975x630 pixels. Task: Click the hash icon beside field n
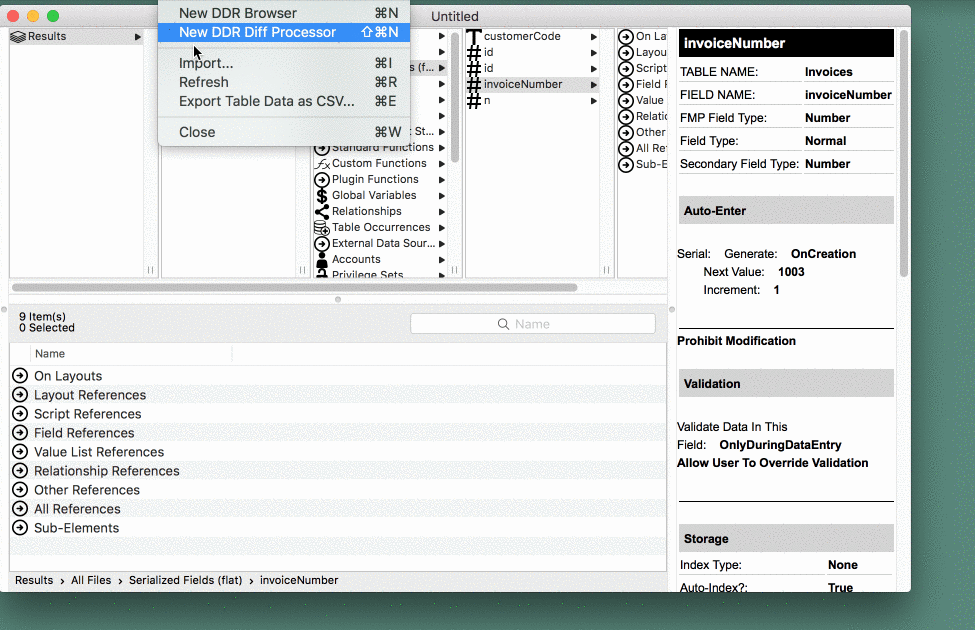click(474, 101)
